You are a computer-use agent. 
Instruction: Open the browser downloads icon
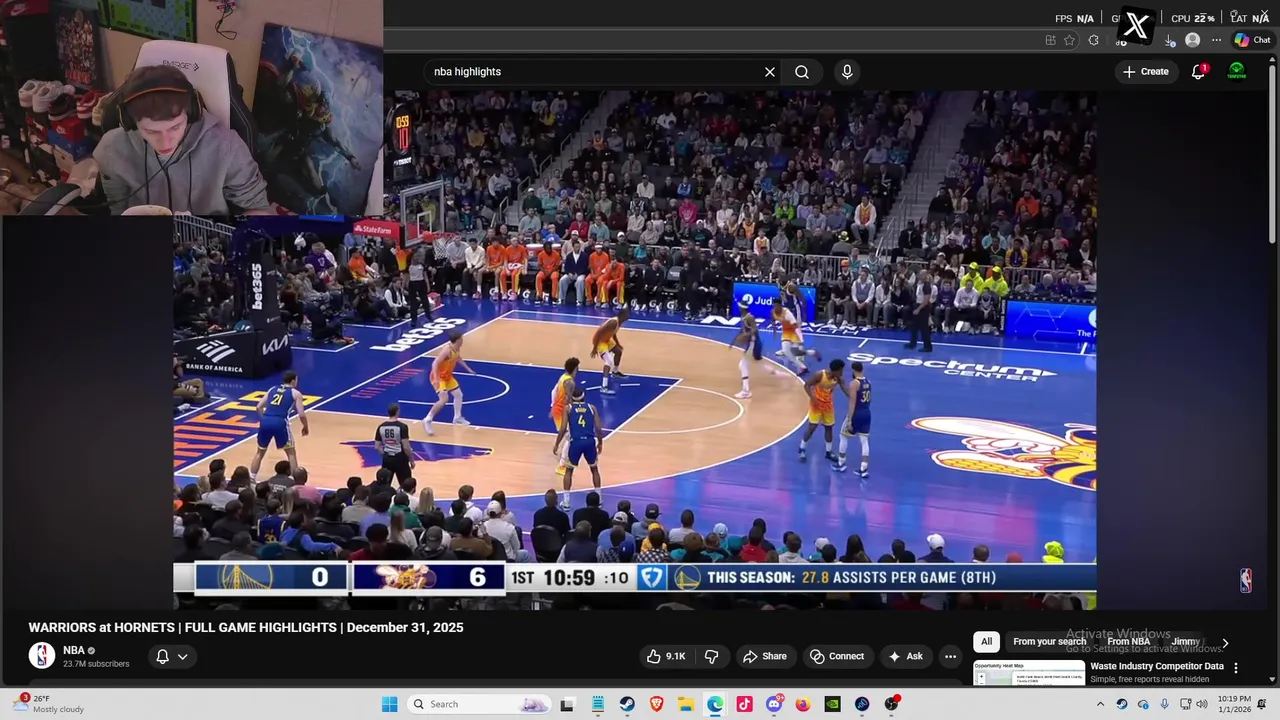(1170, 41)
